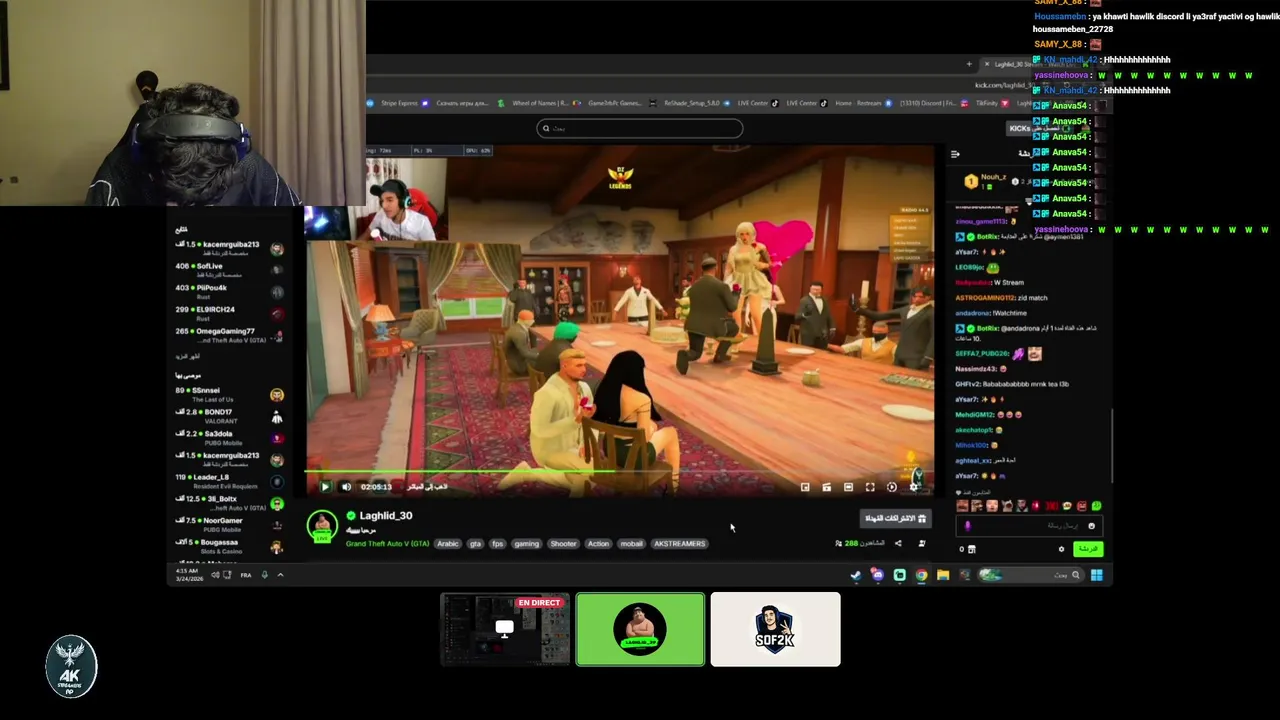
Task: Expand the system tray hidden icons chevron
Action: 280,575
